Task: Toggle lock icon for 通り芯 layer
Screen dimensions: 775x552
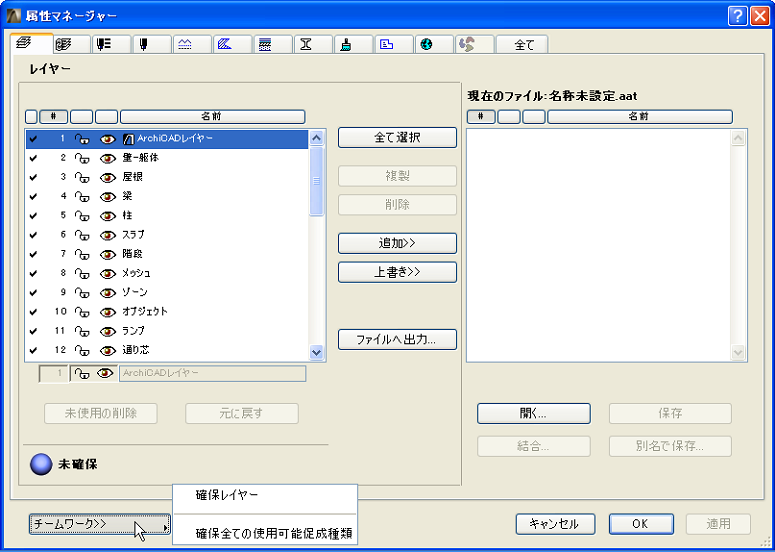Action: (x=82, y=351)
